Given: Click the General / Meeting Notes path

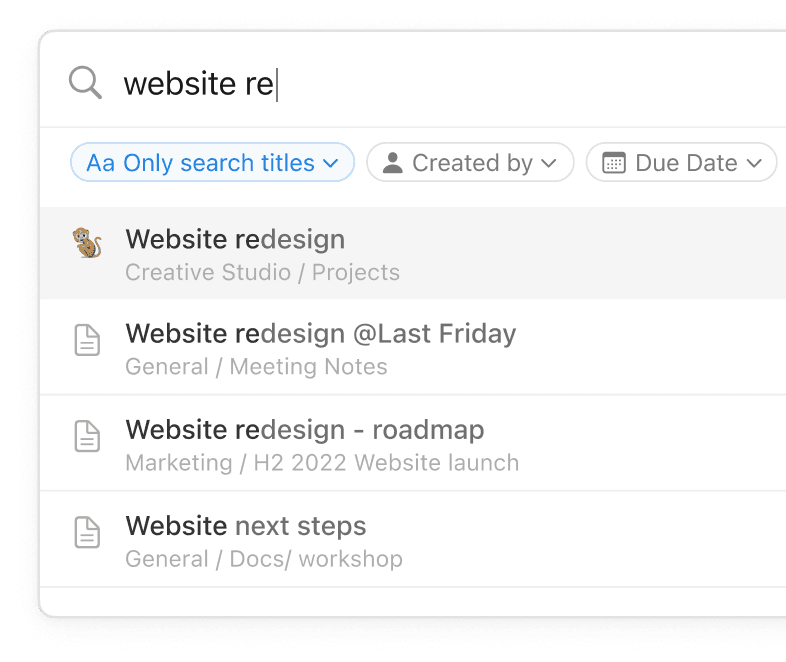Looking at the screenshot, I should tap(256, 367).
